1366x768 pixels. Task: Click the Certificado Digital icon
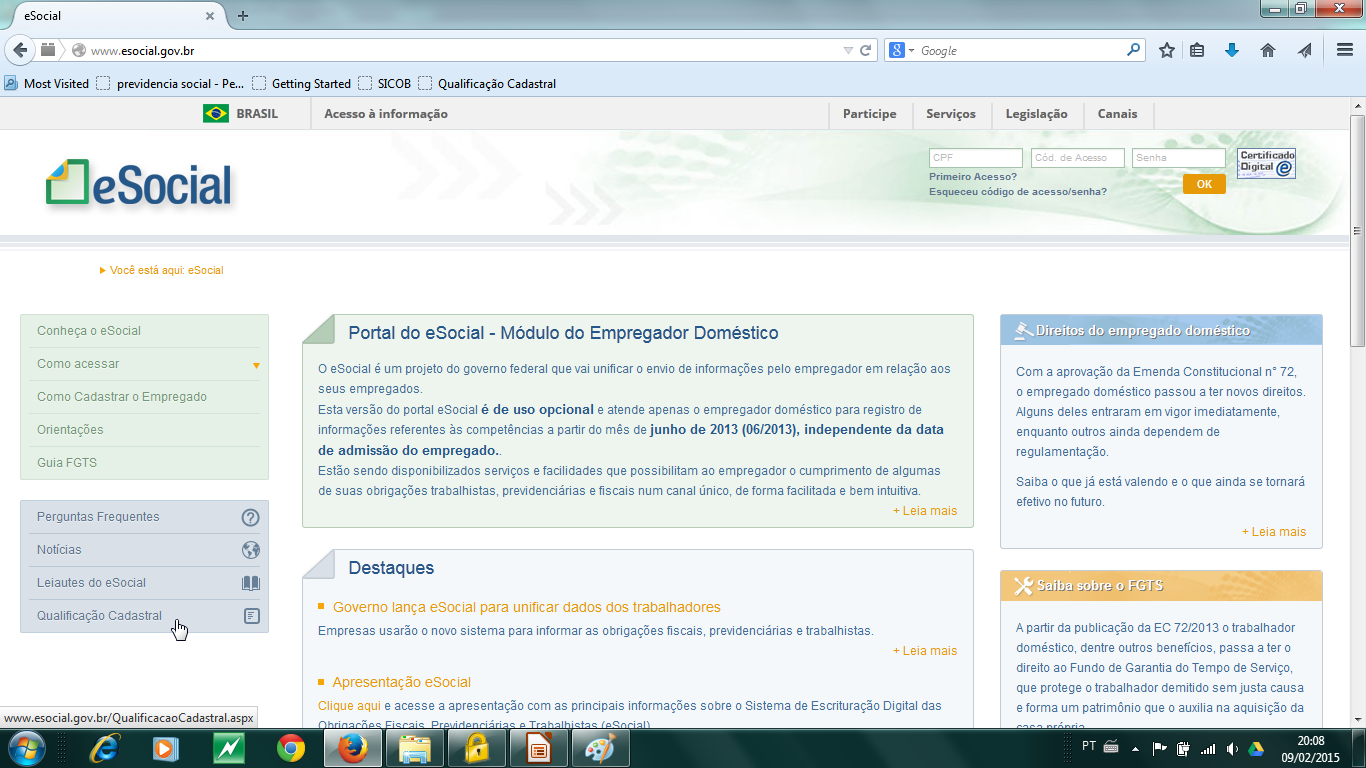pyautogui.click(x=1266, y=163)
